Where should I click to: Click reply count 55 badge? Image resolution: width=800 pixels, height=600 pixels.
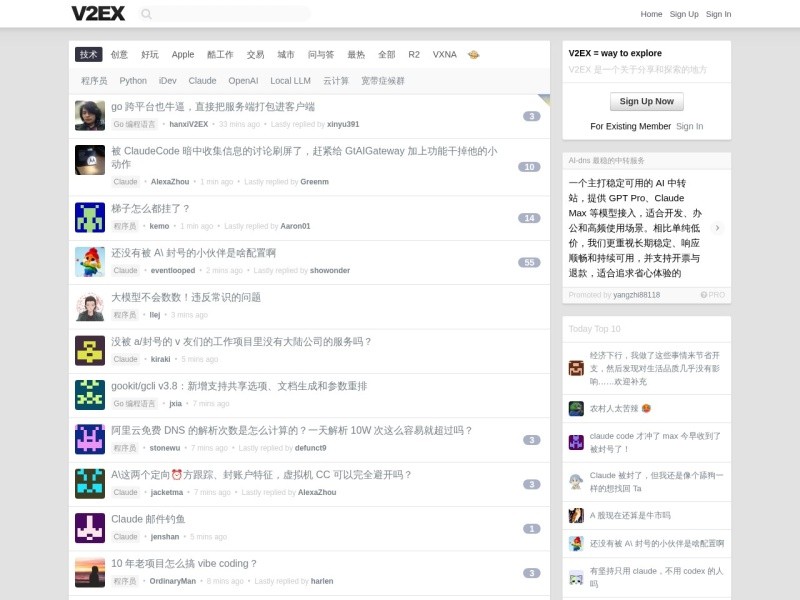click(529, 262)
